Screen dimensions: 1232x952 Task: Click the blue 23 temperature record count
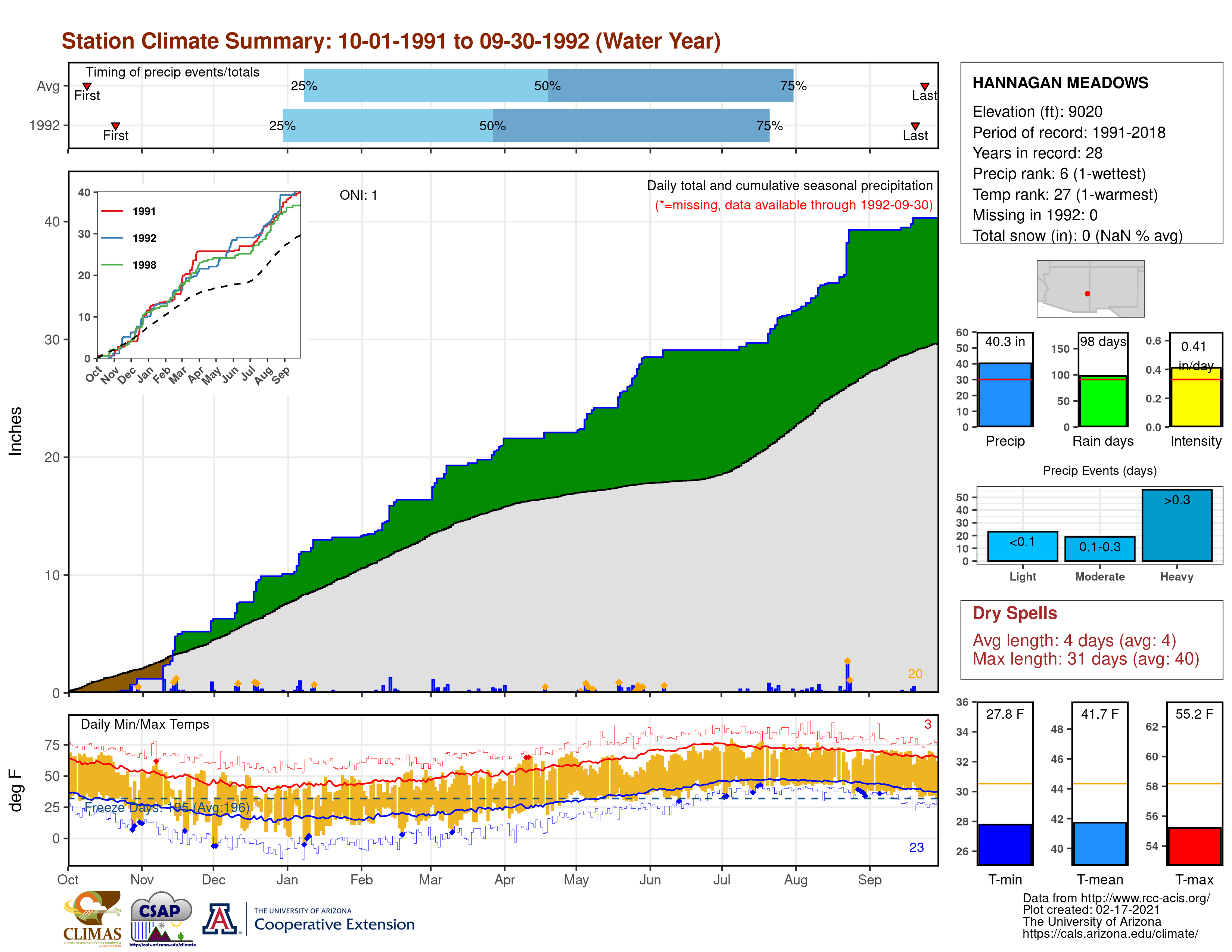coord(917,848)
